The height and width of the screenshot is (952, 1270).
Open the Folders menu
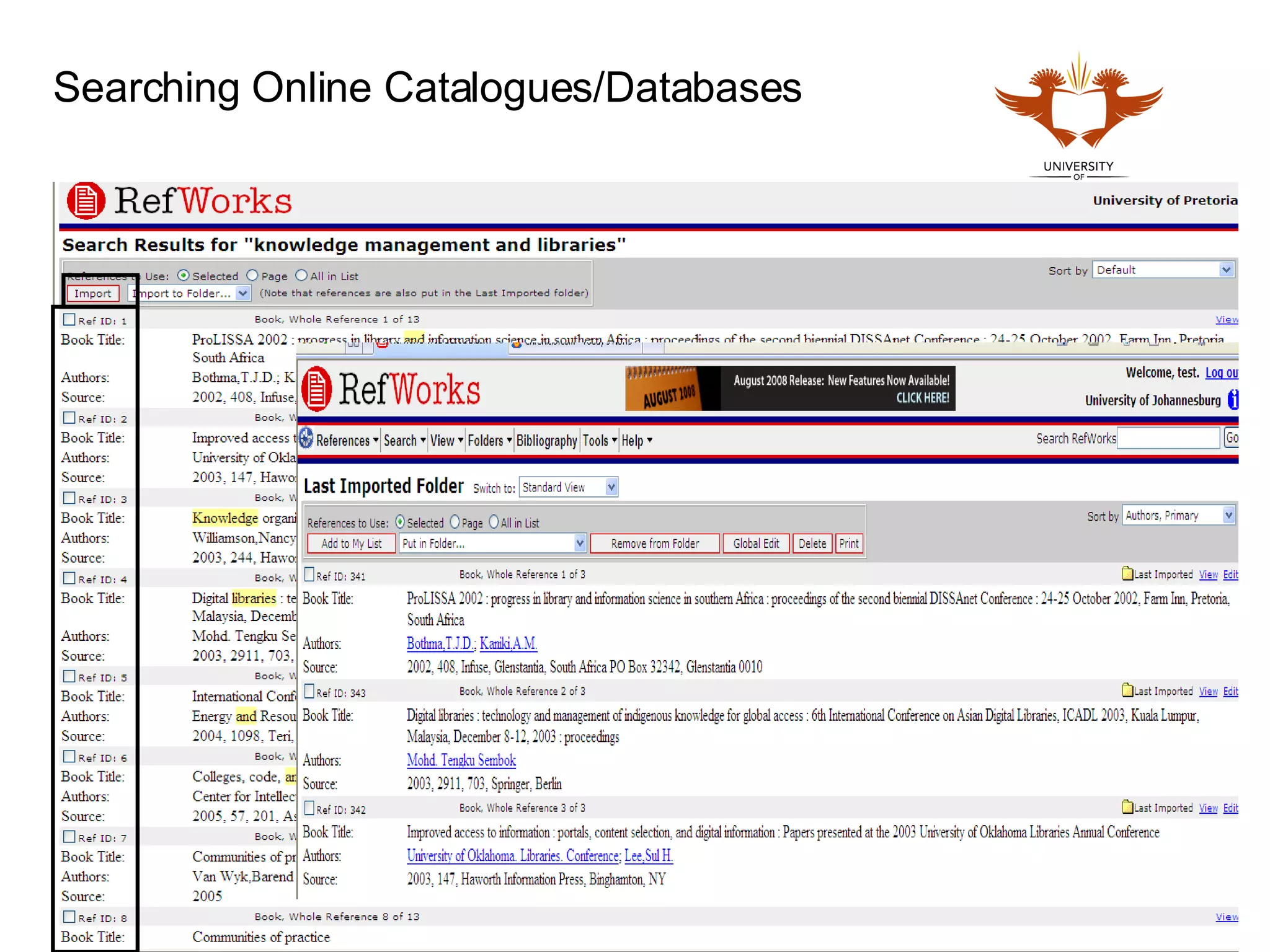tap(489, 441)
